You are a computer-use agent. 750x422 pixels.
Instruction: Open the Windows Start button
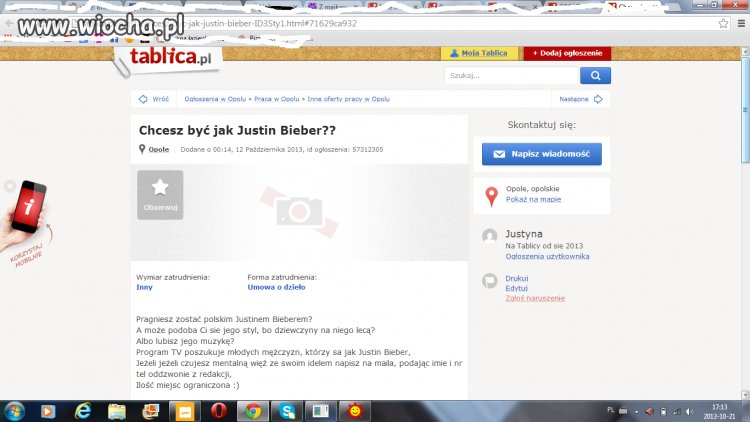[x=14, y=411]
